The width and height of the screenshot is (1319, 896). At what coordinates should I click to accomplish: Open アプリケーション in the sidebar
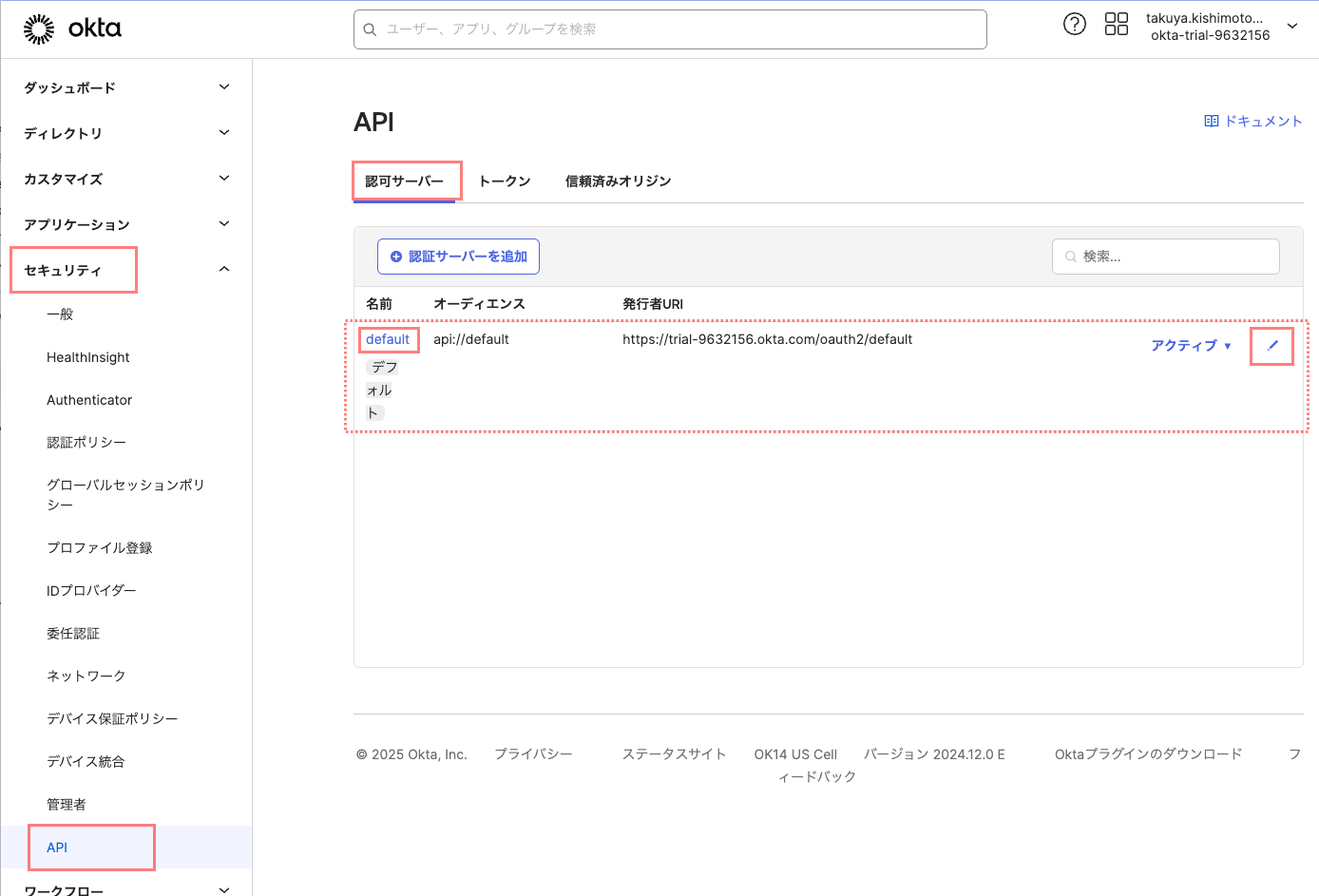coord(76,225)
